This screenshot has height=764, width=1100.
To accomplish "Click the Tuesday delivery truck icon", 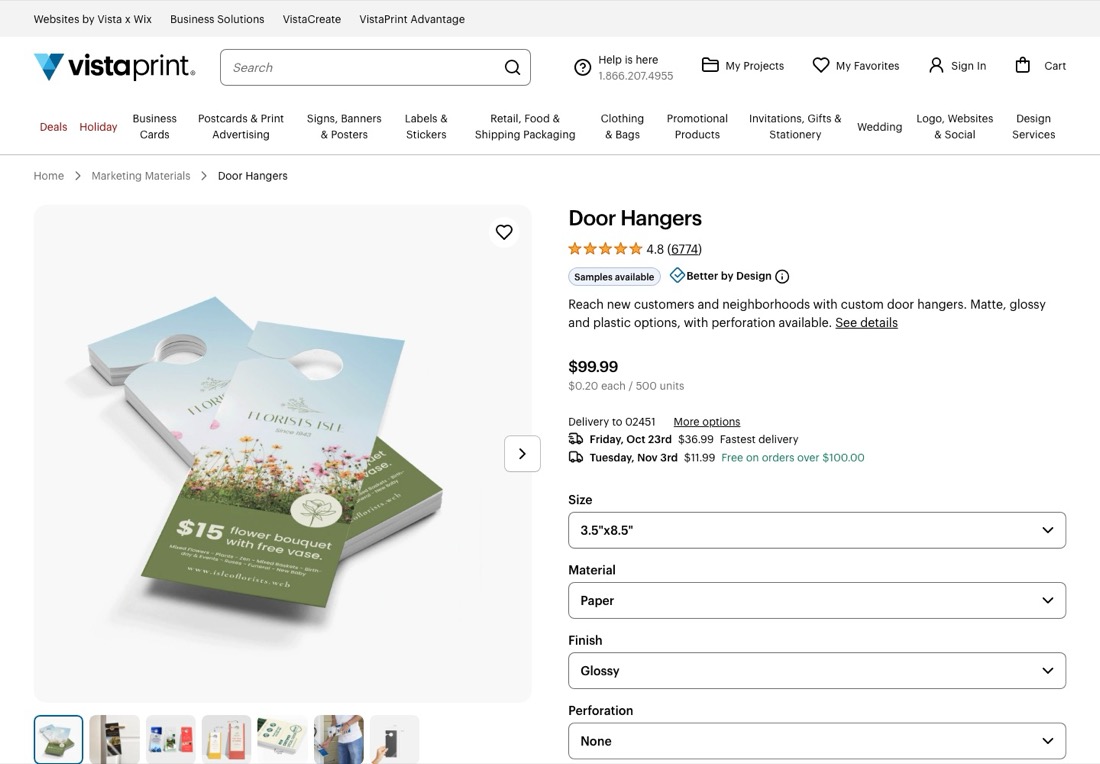I will click(x=575, y=457).
